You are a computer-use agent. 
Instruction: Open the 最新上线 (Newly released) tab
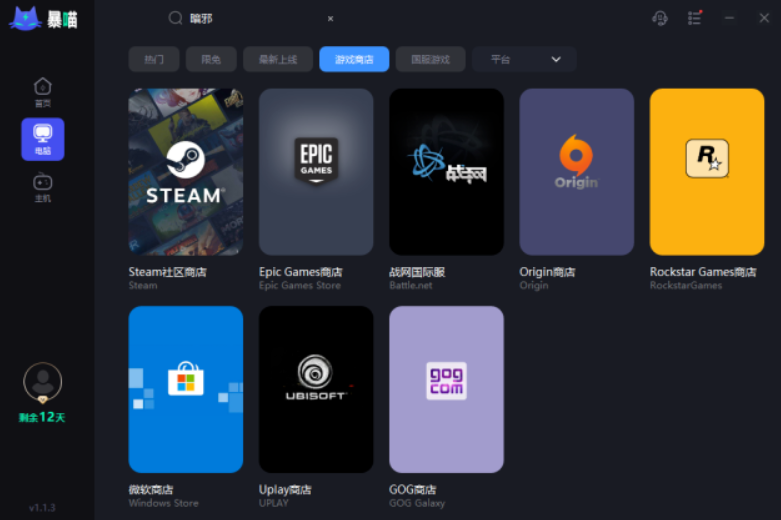click(x=278, y=59)
